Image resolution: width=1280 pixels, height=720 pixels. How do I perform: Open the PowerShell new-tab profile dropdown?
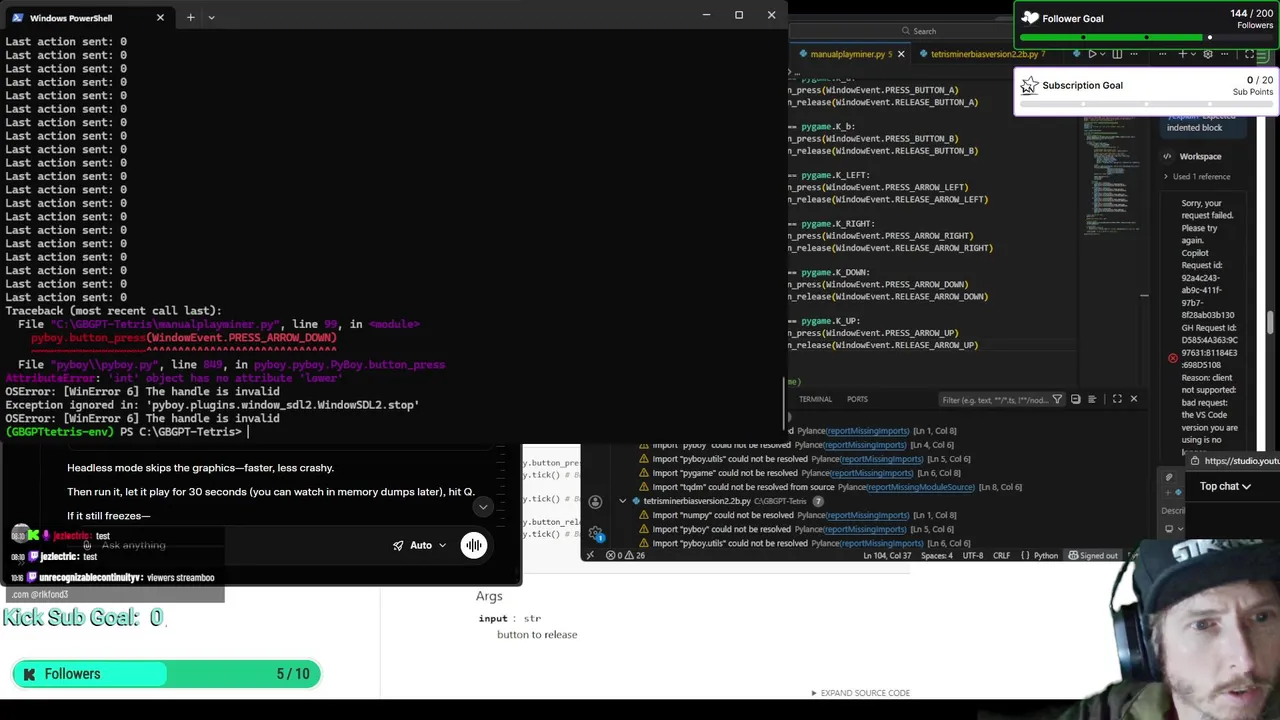click(211, 17)
